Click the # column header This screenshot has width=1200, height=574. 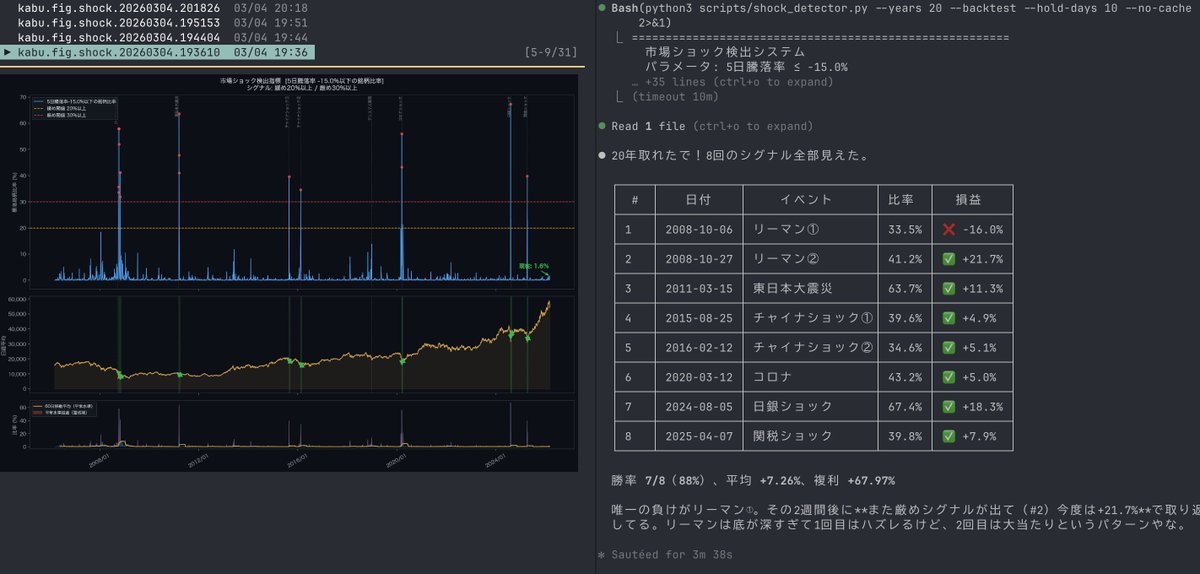tap(634, 200)
